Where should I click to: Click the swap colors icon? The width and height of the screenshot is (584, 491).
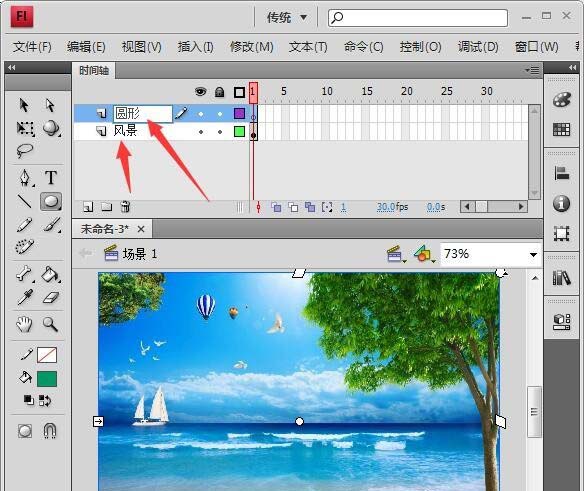[x=45, y=400]
